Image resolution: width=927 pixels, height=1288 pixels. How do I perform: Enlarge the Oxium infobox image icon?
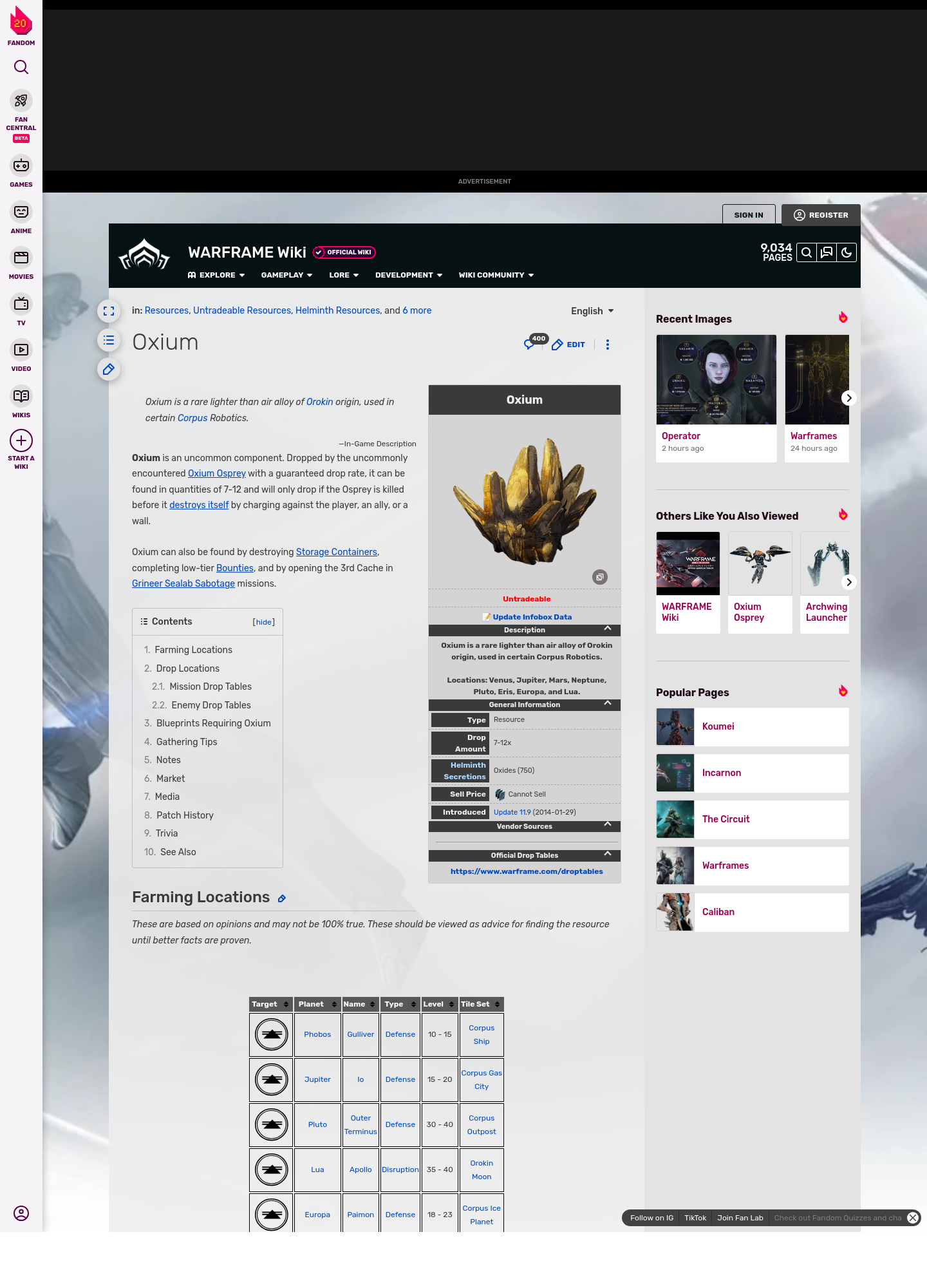[600, 577]
